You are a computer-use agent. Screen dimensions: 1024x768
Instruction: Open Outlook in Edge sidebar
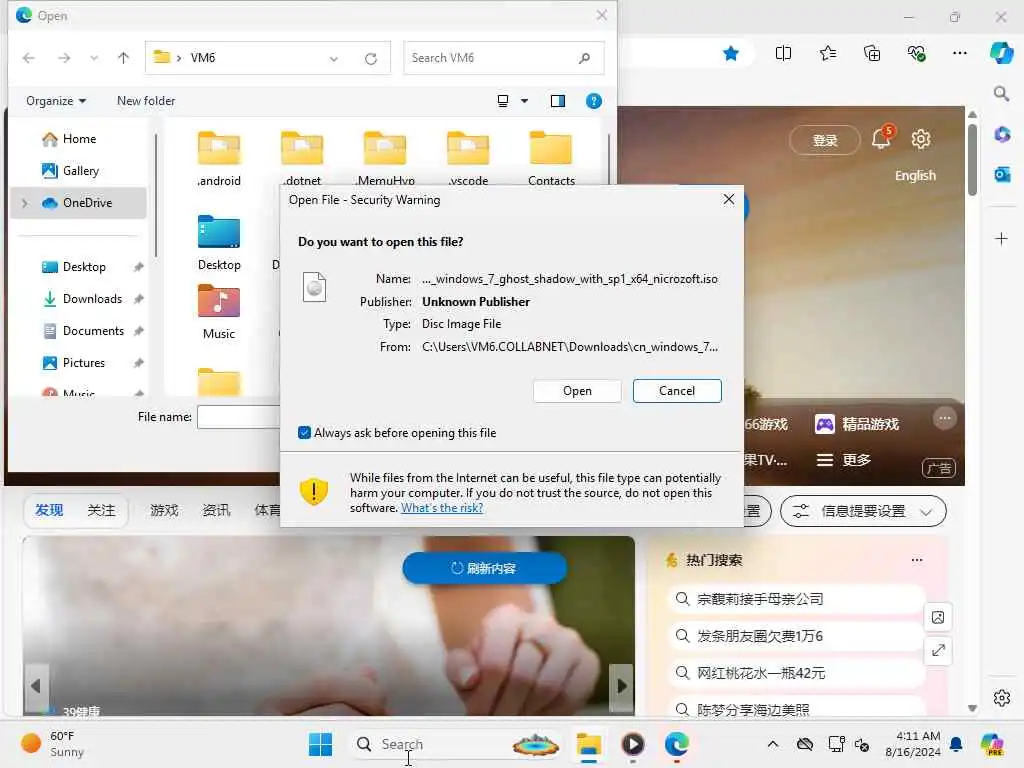1002,175
